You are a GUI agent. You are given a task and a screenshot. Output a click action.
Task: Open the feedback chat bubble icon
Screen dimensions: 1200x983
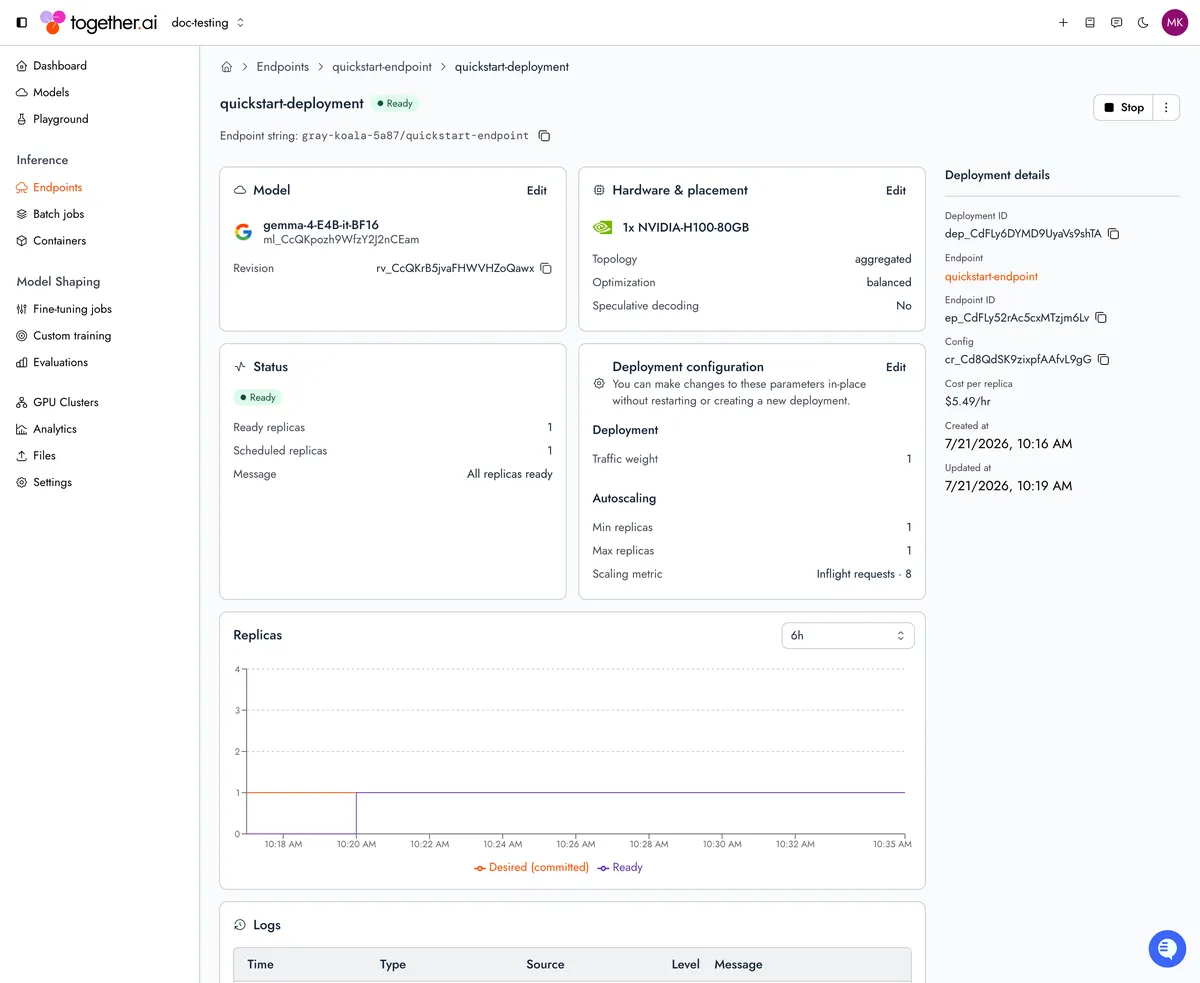click(x=1117, y=22)
